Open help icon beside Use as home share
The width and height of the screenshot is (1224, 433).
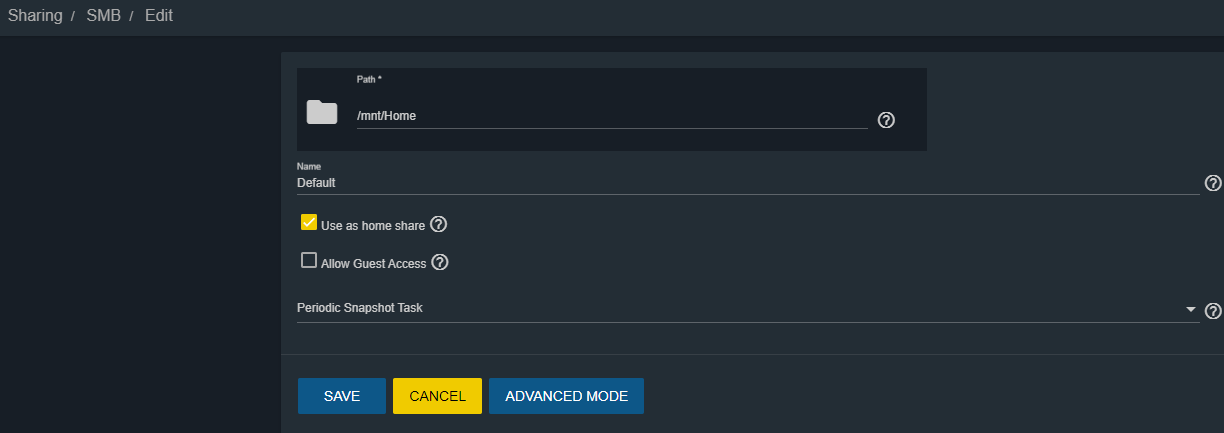pyautogui.click(x=438, y=225)
